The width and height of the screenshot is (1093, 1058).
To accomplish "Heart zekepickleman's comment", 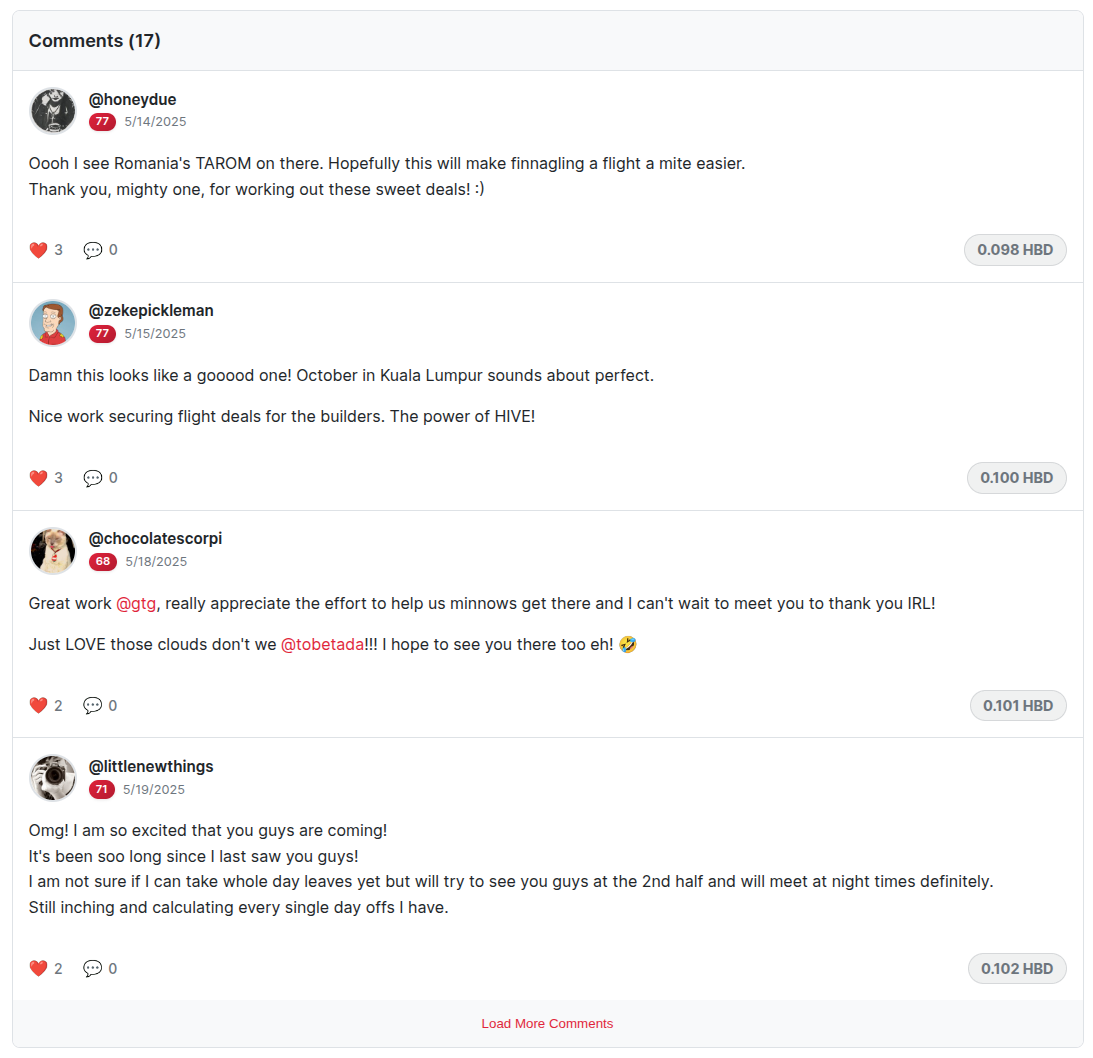I will tap(38, 478).
